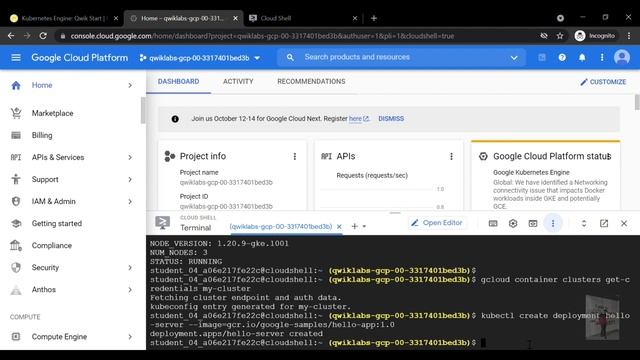Click the CUSTOMIZE button
This screenshot has height=360, width=640.
pos(603,82)
